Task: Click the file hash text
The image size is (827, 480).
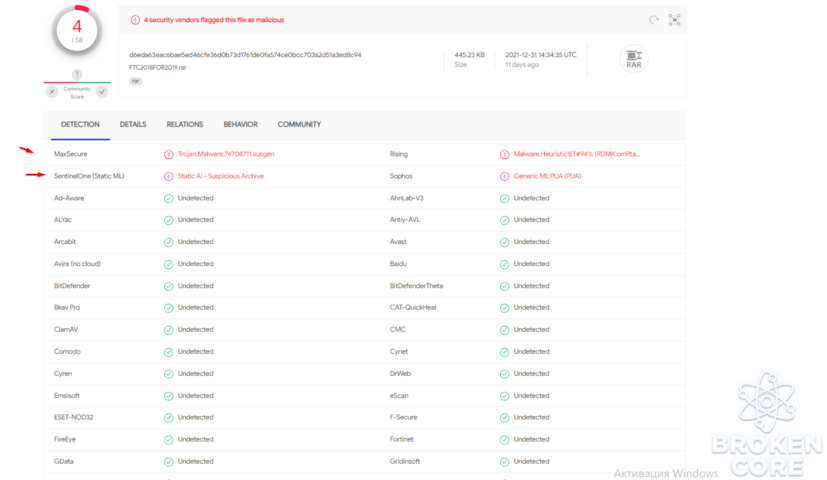Action: click(245, 55)
